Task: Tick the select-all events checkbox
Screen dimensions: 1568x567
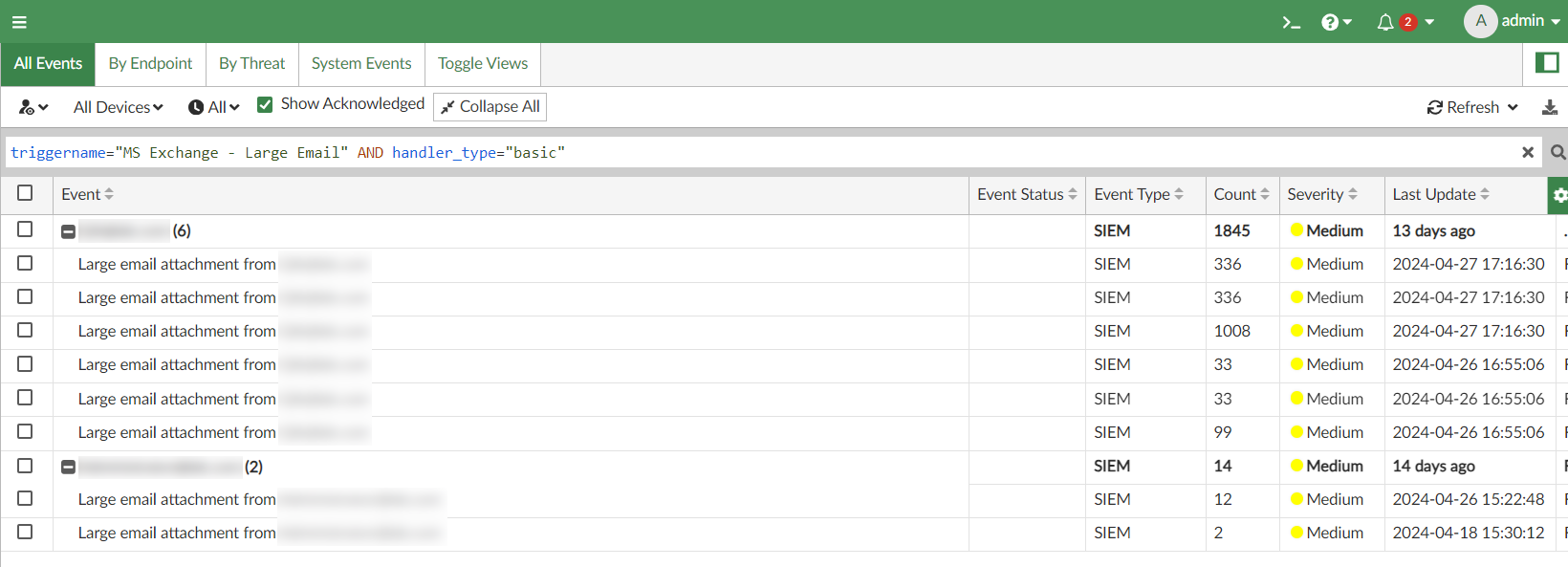Action: point(25,193)
